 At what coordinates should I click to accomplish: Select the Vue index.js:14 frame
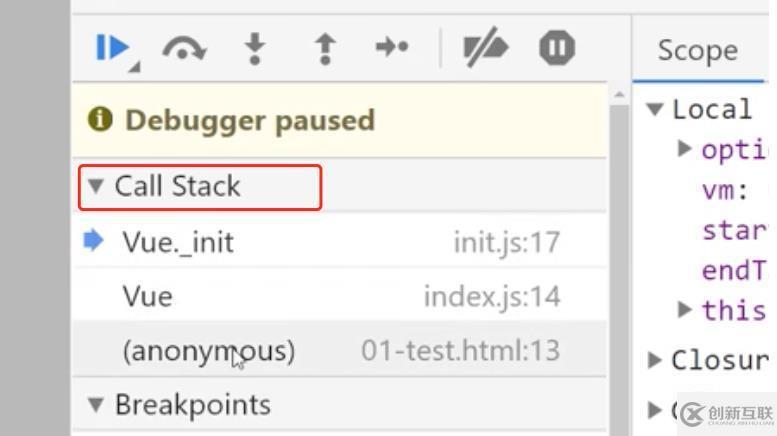pyautogui.click(x=339, y=296)
